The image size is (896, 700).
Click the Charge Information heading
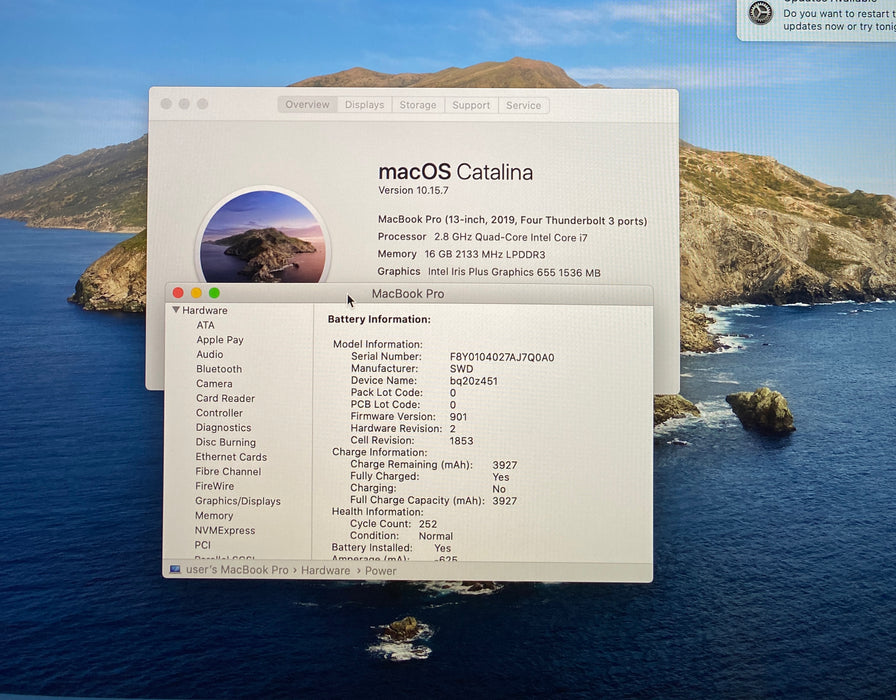tap(379, 453)
